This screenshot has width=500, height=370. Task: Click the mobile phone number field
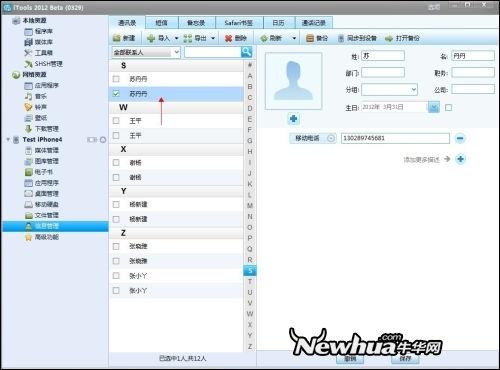[395, 138]
